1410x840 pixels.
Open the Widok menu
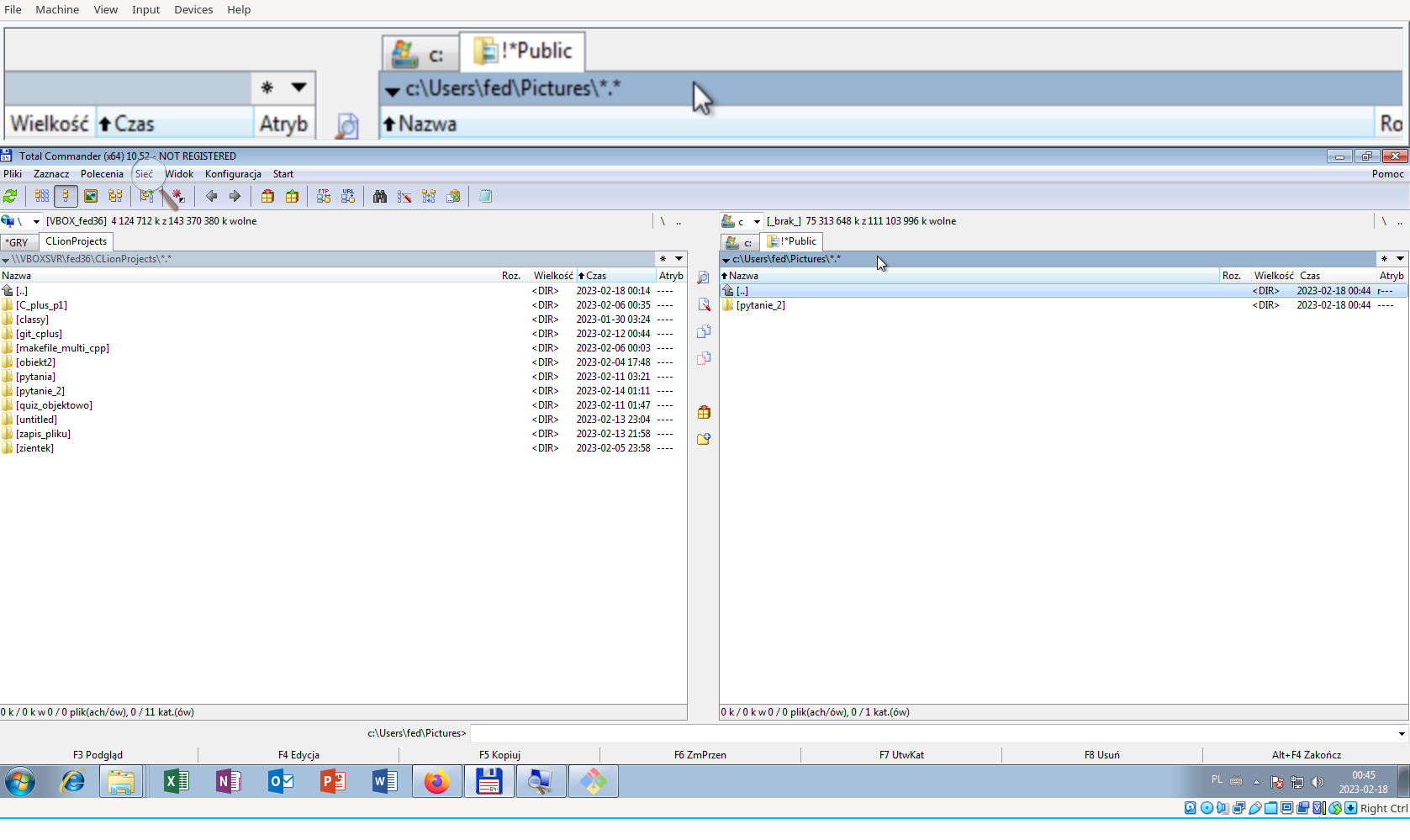point(179,174)
